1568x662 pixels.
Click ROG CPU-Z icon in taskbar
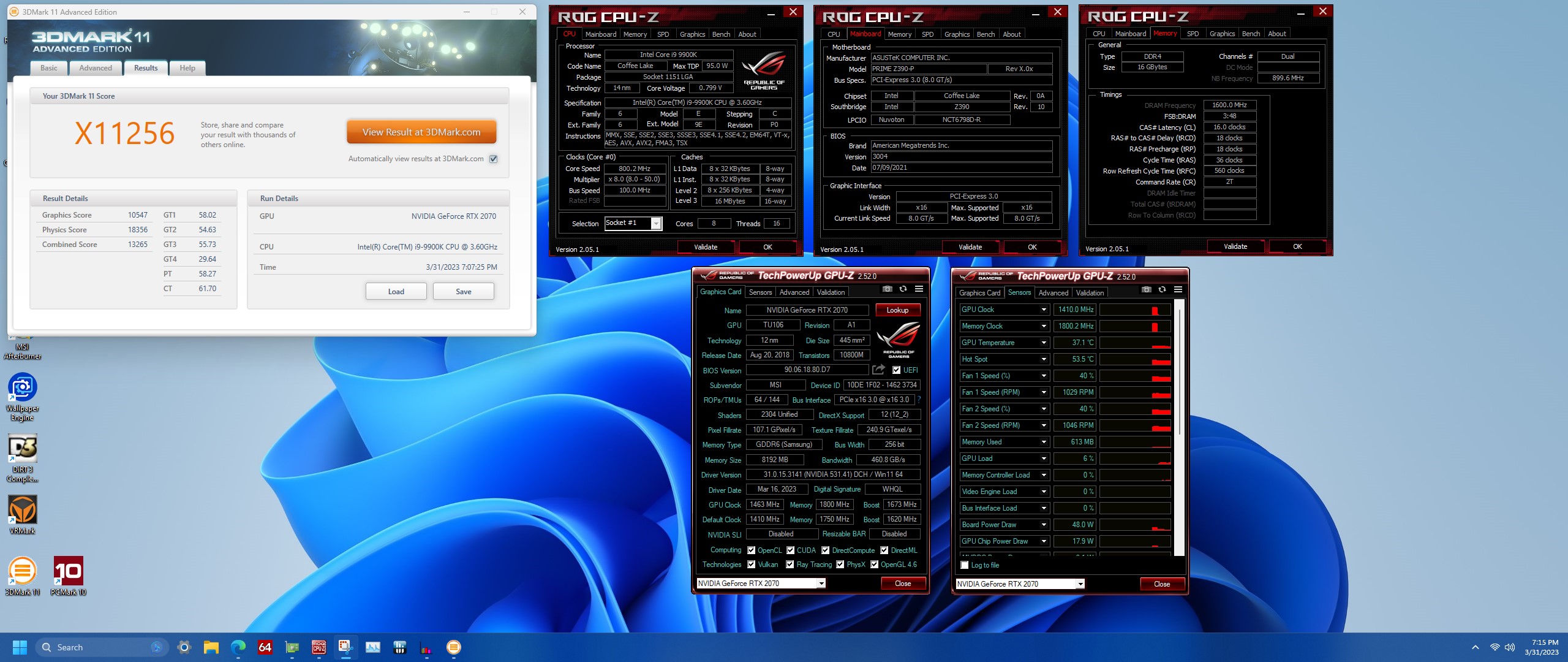click(x=319, y=647)
